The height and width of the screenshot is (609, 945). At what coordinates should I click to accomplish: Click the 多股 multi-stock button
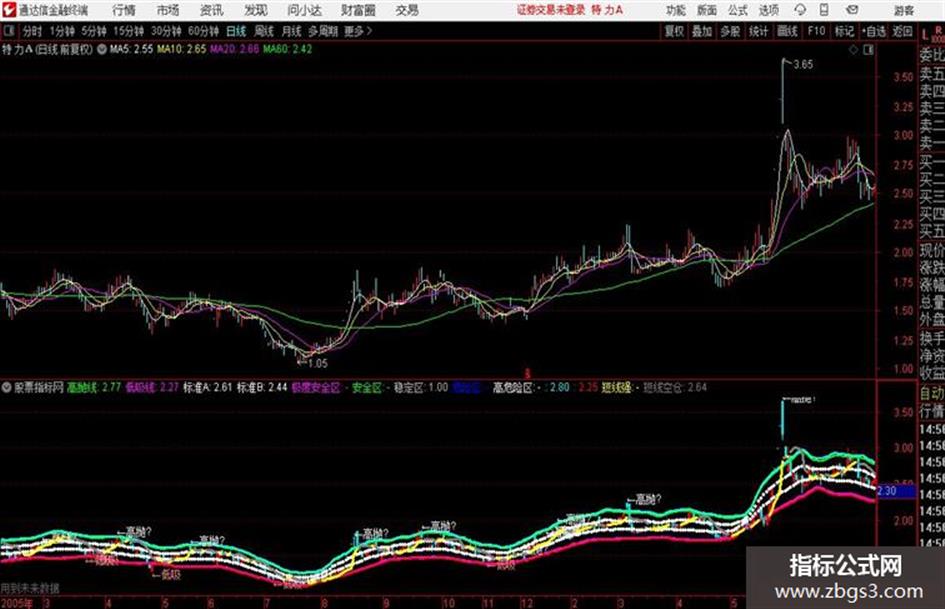tap(730, 31)
